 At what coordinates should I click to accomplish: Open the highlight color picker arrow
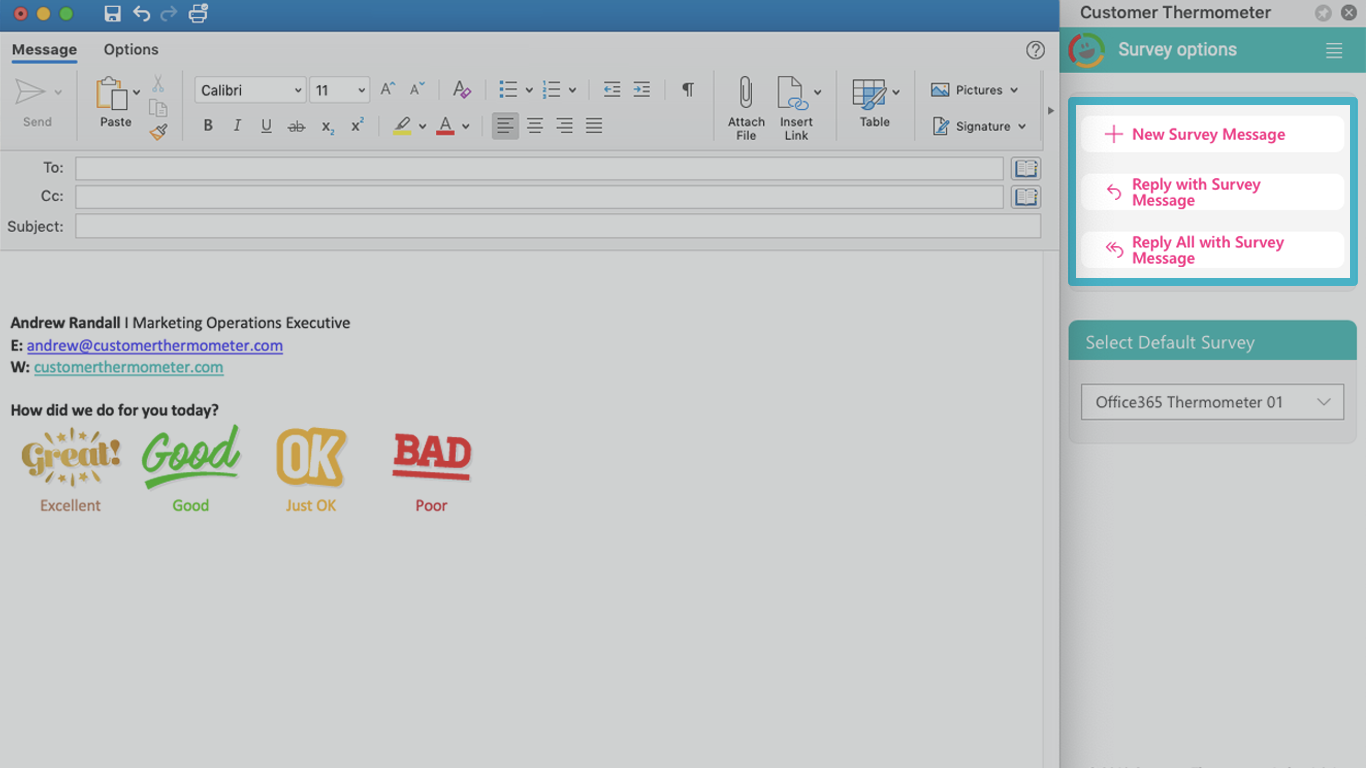[422, 127]
